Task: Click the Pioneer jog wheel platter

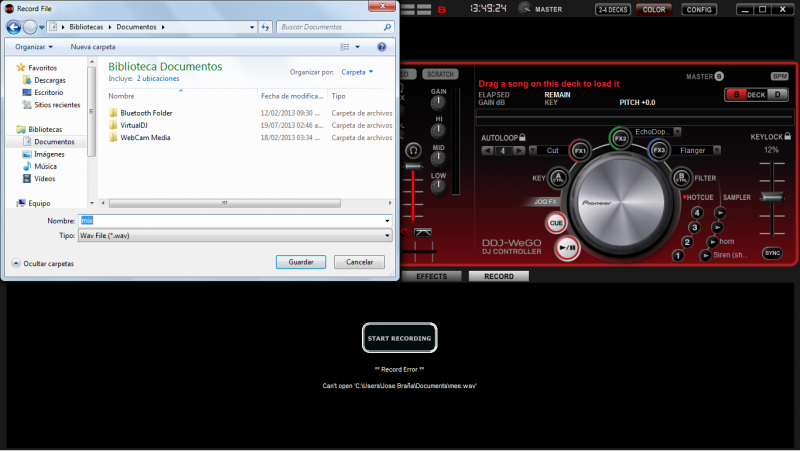Action: (620, 203)
